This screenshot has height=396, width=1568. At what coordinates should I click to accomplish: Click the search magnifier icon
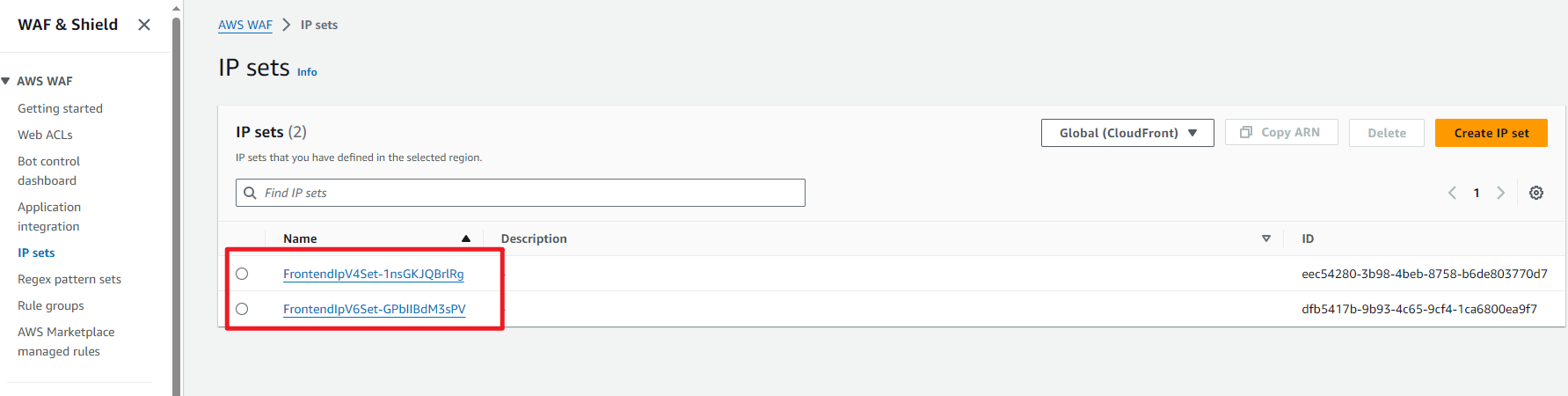[251, 193]
